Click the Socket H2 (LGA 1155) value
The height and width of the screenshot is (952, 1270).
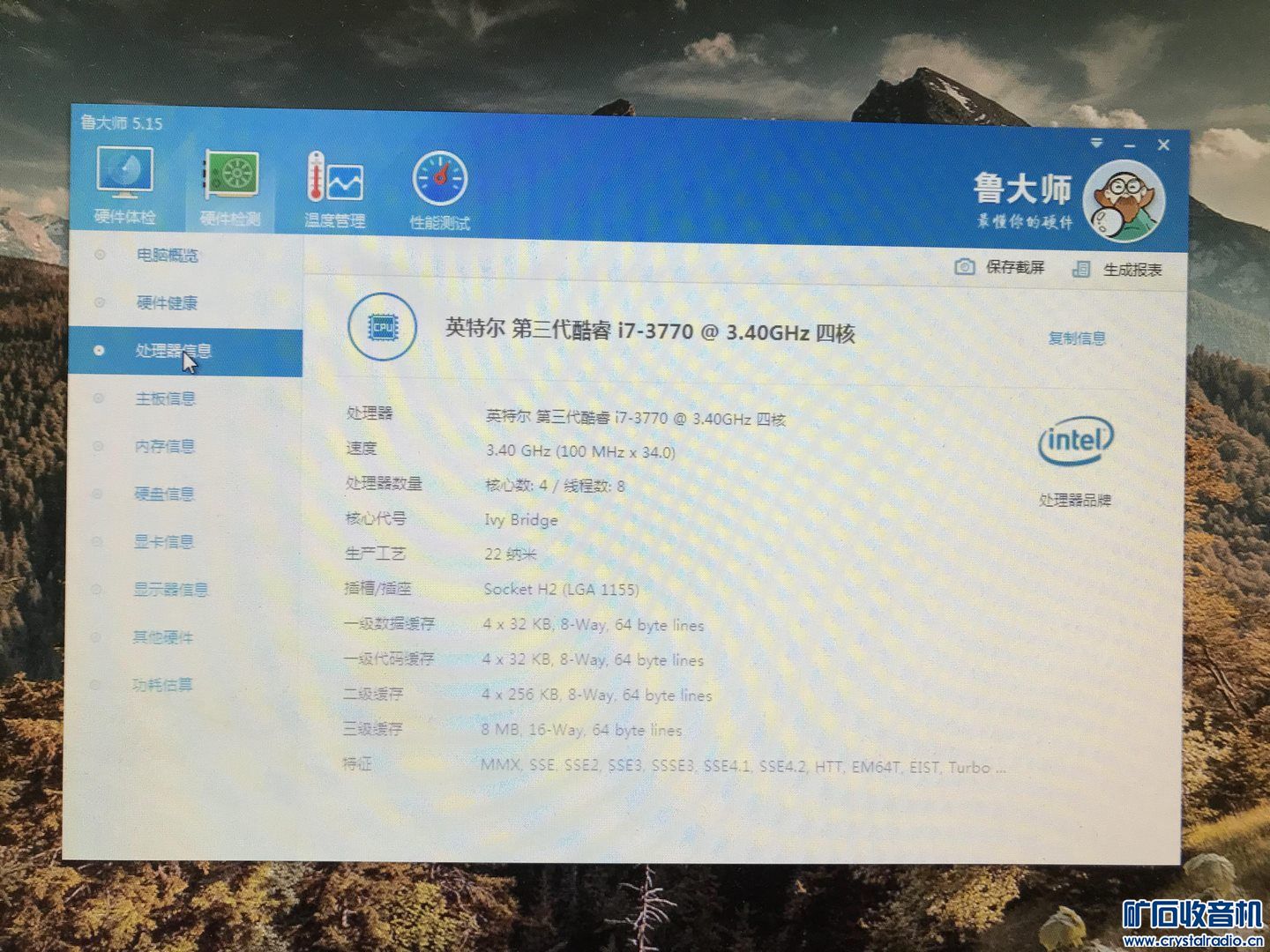coord(562,589)
